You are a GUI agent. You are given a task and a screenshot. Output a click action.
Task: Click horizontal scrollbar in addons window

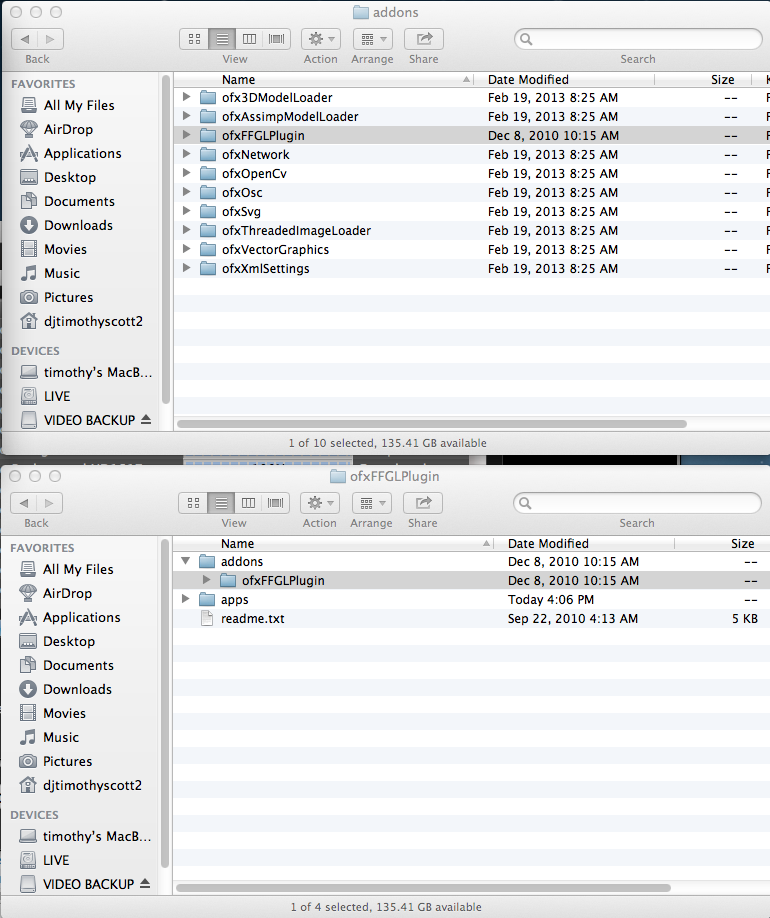pyautogui.click(x=470, y=424)
